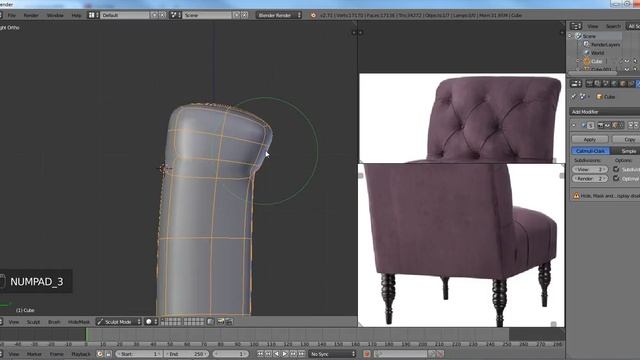
Task: Open the File menu
Action: [x=11, y=15]
